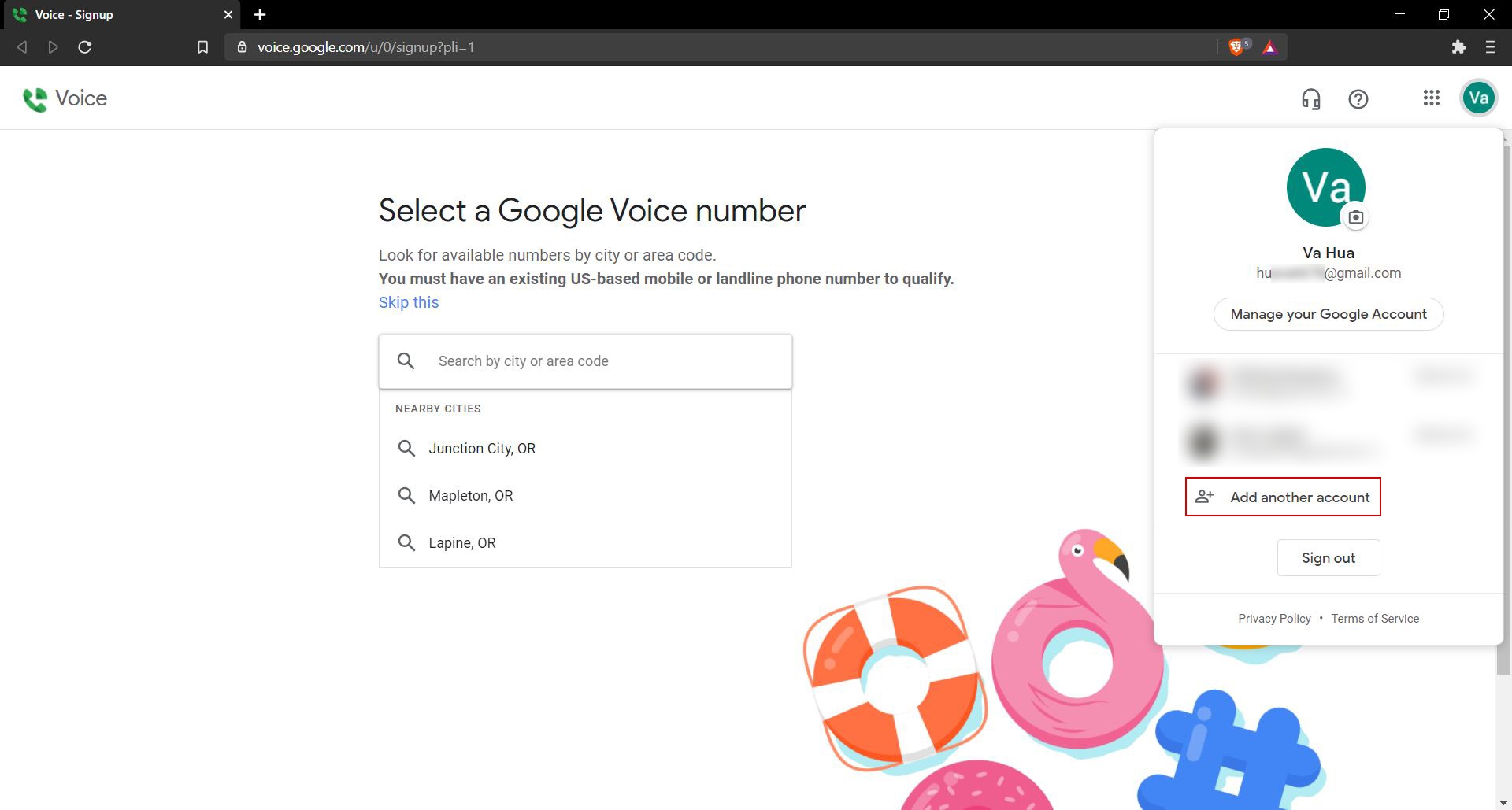Click Add another account
The width and height of the screenshot is (1512, 810).
1283,497
